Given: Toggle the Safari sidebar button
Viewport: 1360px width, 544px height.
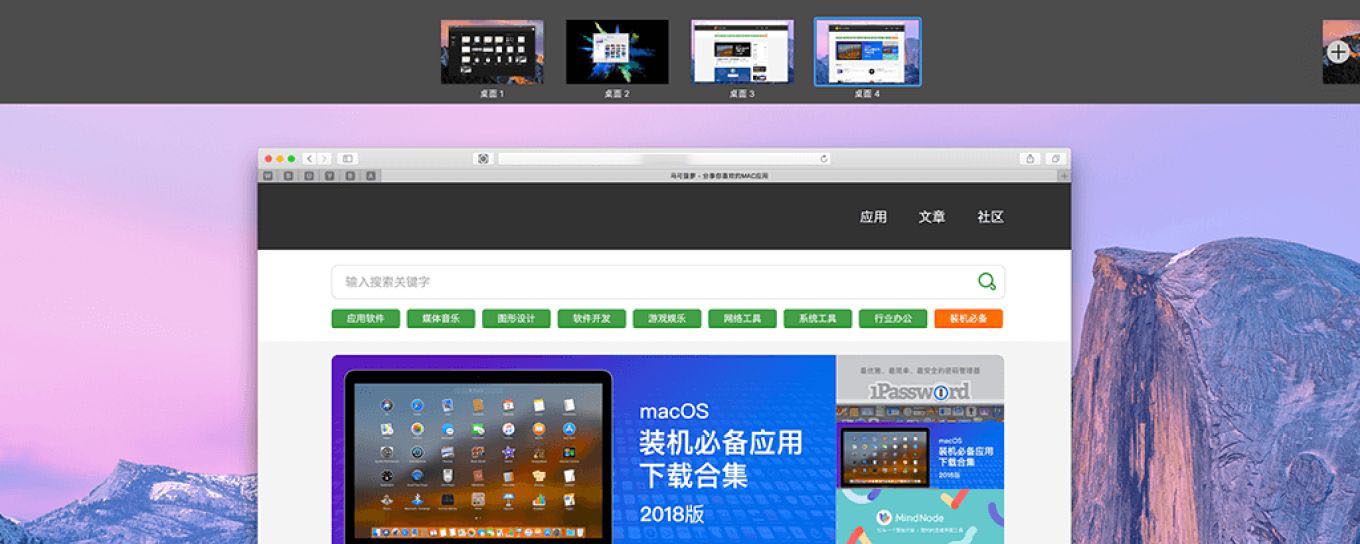Looking at the screenshot, I should (x=347, y=158).
